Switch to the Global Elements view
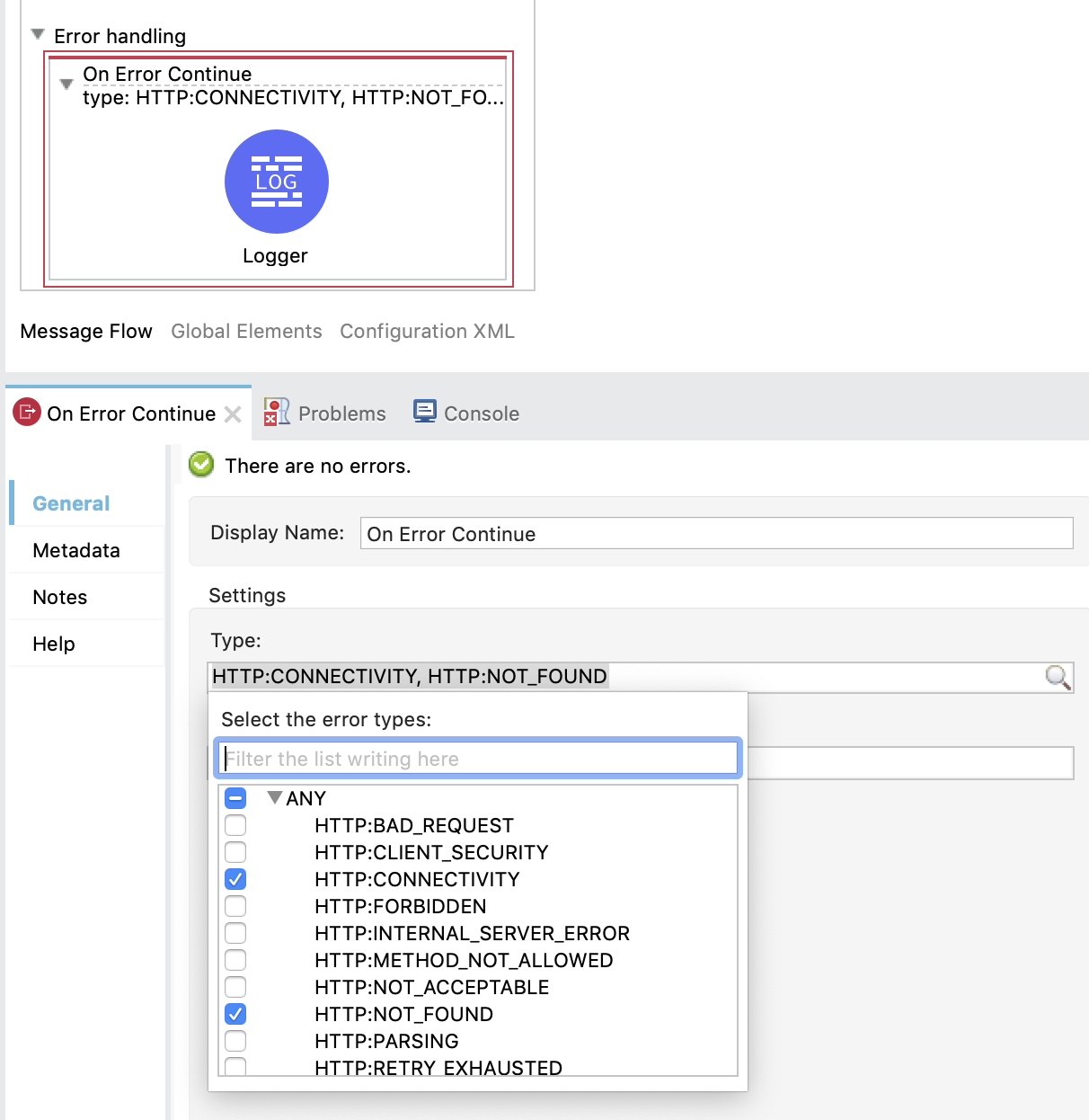The image size is (1089, 1120). tap(246, 331)
